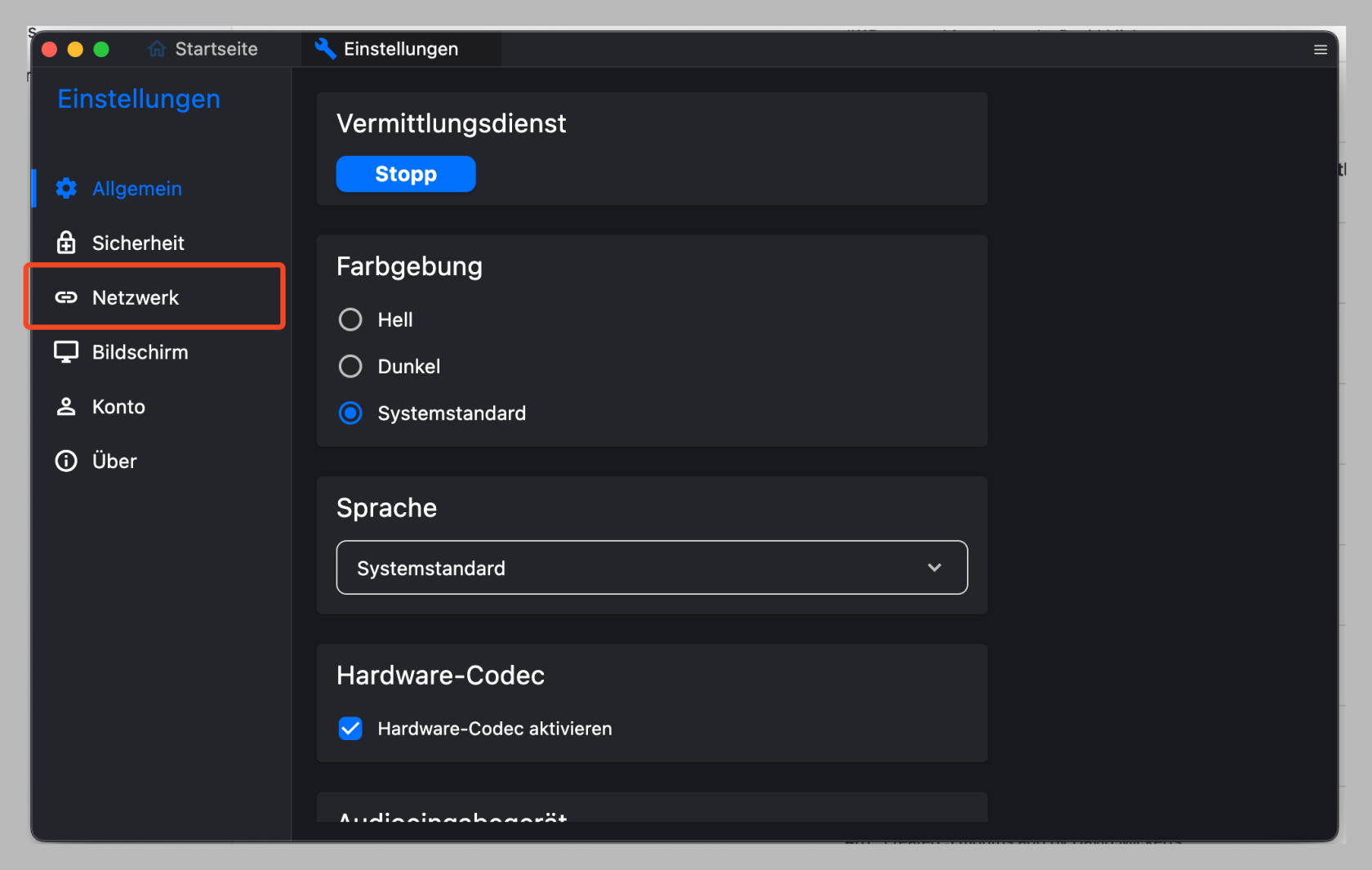The height and width of the screenshot is (870, 1372).
Task: Switch to the Einstellungen tab
Action: (400, 49)
